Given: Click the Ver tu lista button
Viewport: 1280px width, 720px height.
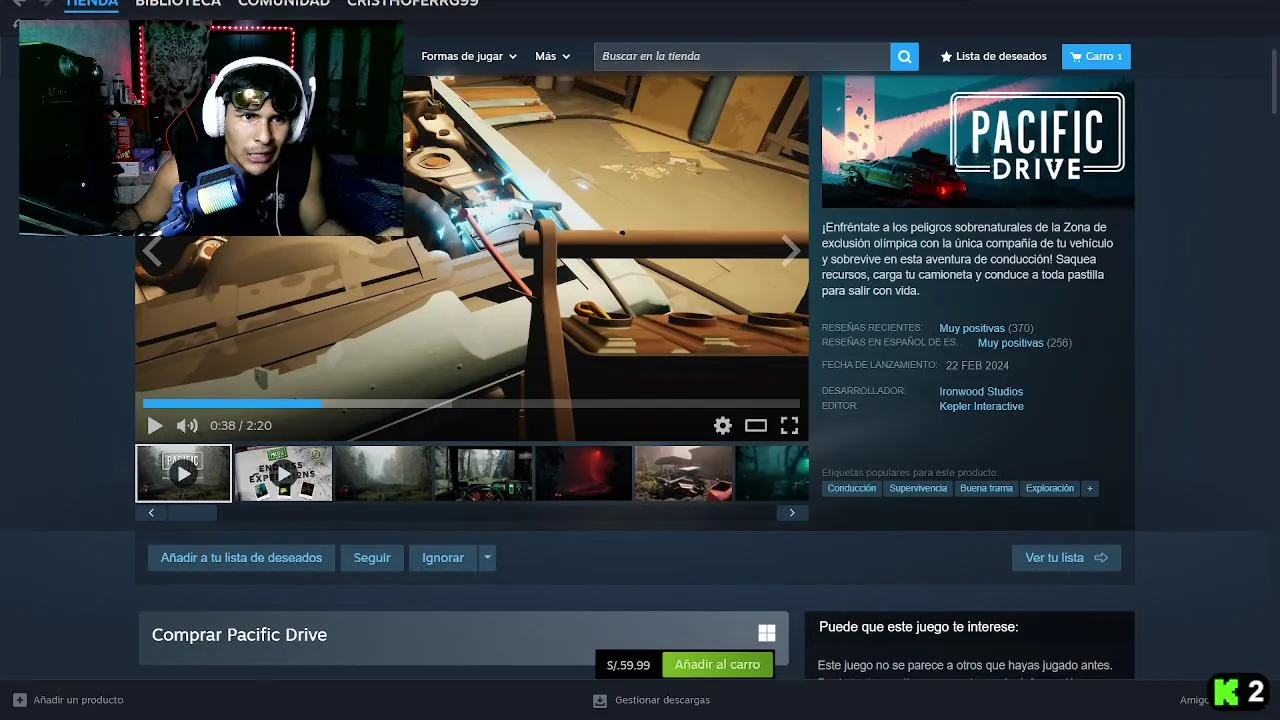Looking at the screenshot, I should pos(1066,558).
